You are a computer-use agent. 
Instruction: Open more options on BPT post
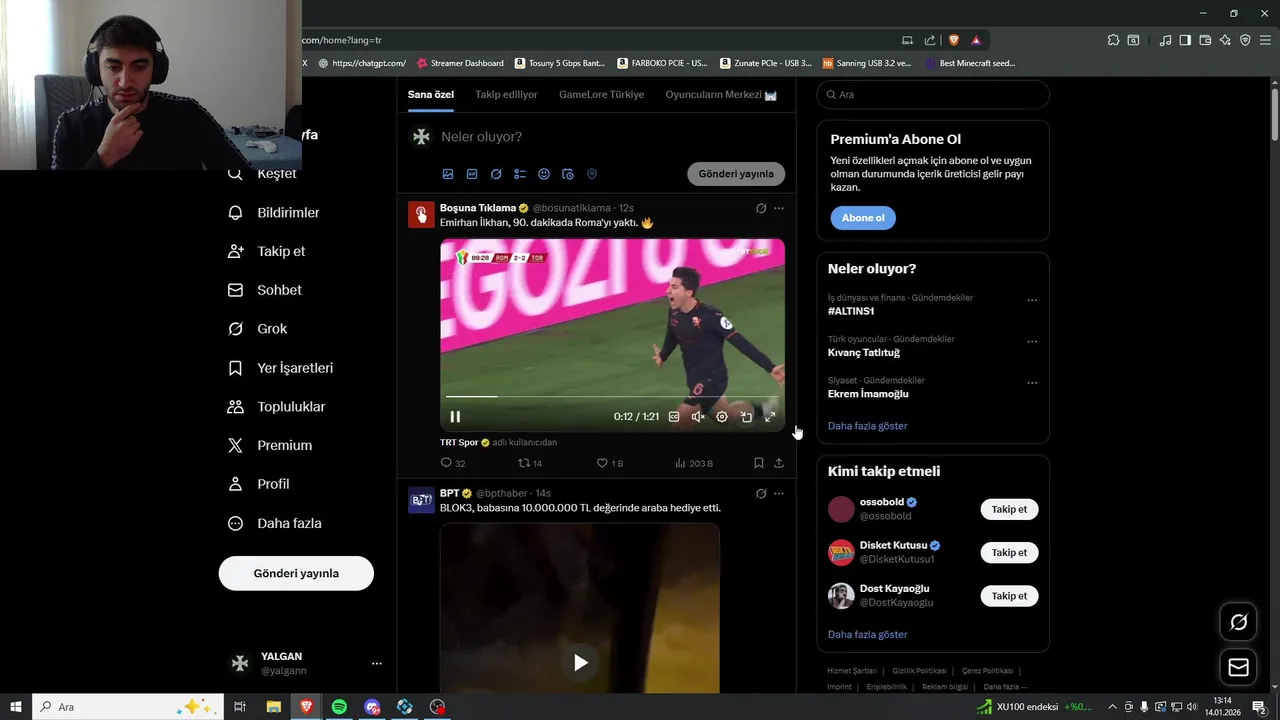(779, 494)
